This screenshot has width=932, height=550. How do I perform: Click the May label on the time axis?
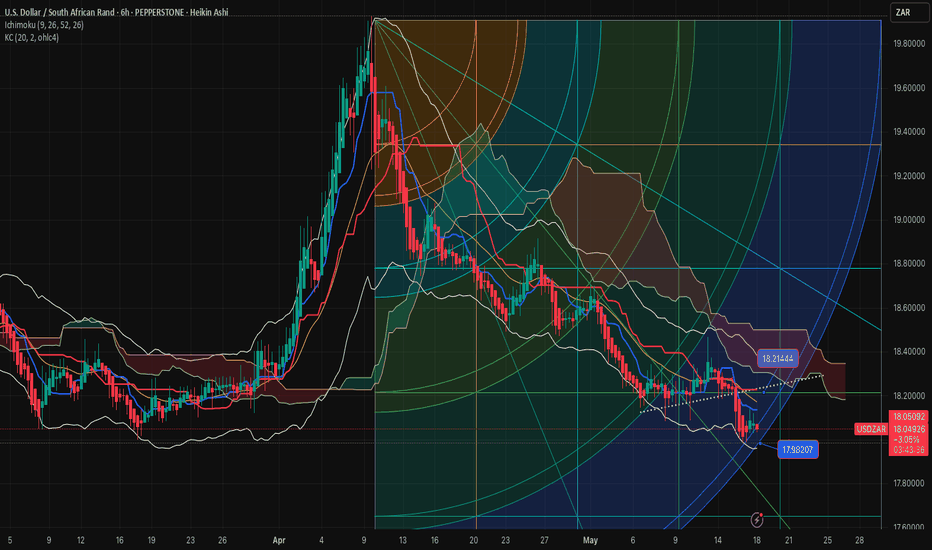coord(590,540)
